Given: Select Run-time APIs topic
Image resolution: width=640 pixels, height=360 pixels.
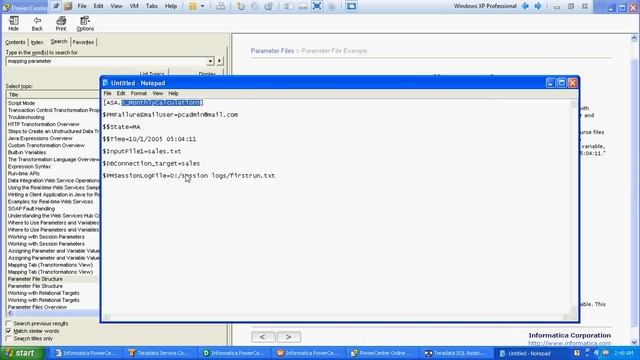Looking at the screenshot, I should click(x=24, y=173).
